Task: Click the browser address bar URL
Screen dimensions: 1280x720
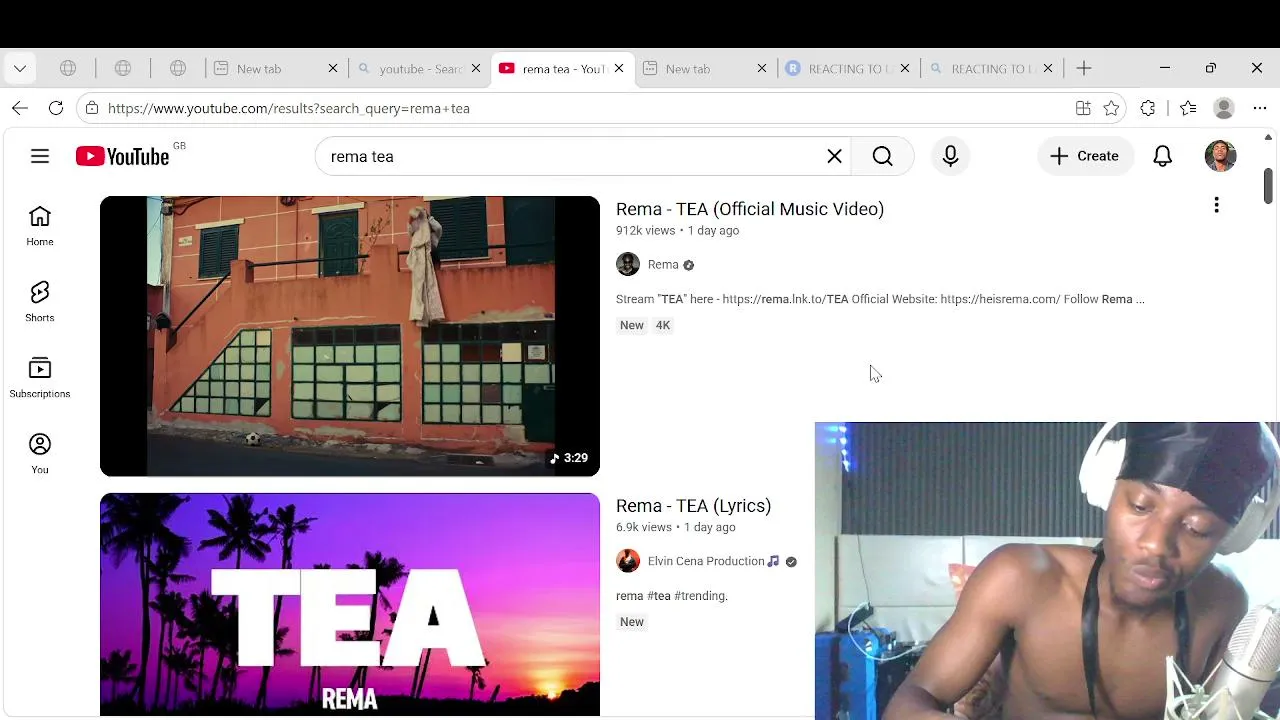Action: click(289, 108)
